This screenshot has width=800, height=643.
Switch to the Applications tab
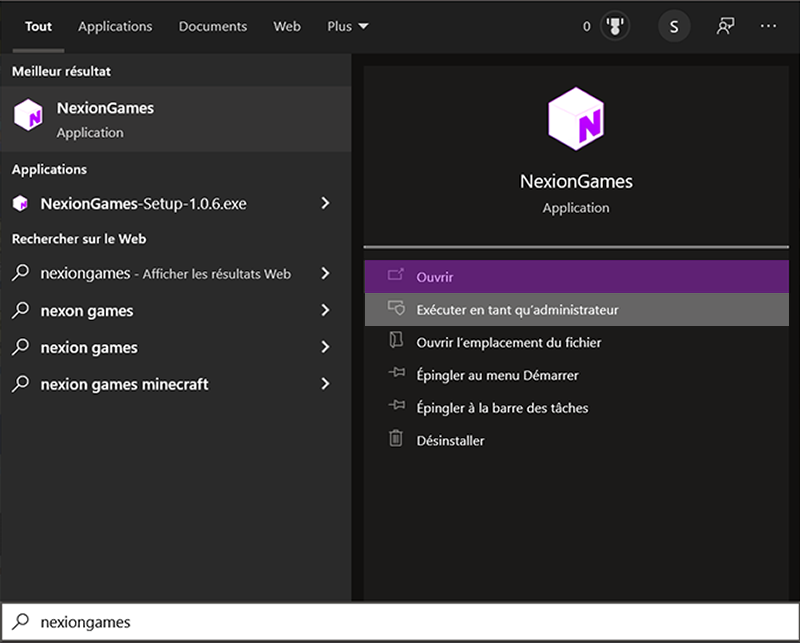(115, 27)
